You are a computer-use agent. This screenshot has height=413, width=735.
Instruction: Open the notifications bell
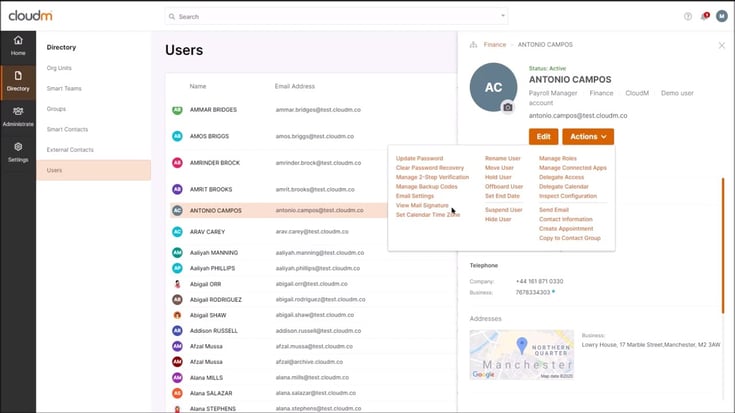704,16
